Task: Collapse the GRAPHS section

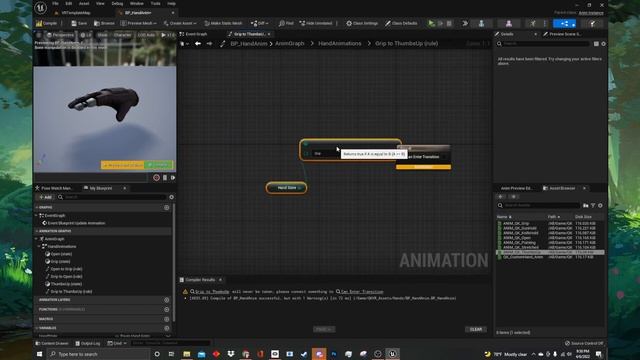Action: point(36,208)
